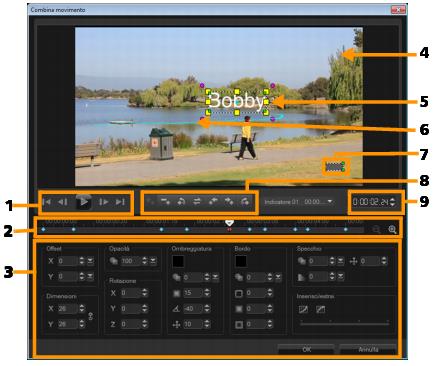Image resolution: width=437 pixels, height=366 pixels.
Task: Cancel with the Annulla button
Action: point(368,349)
